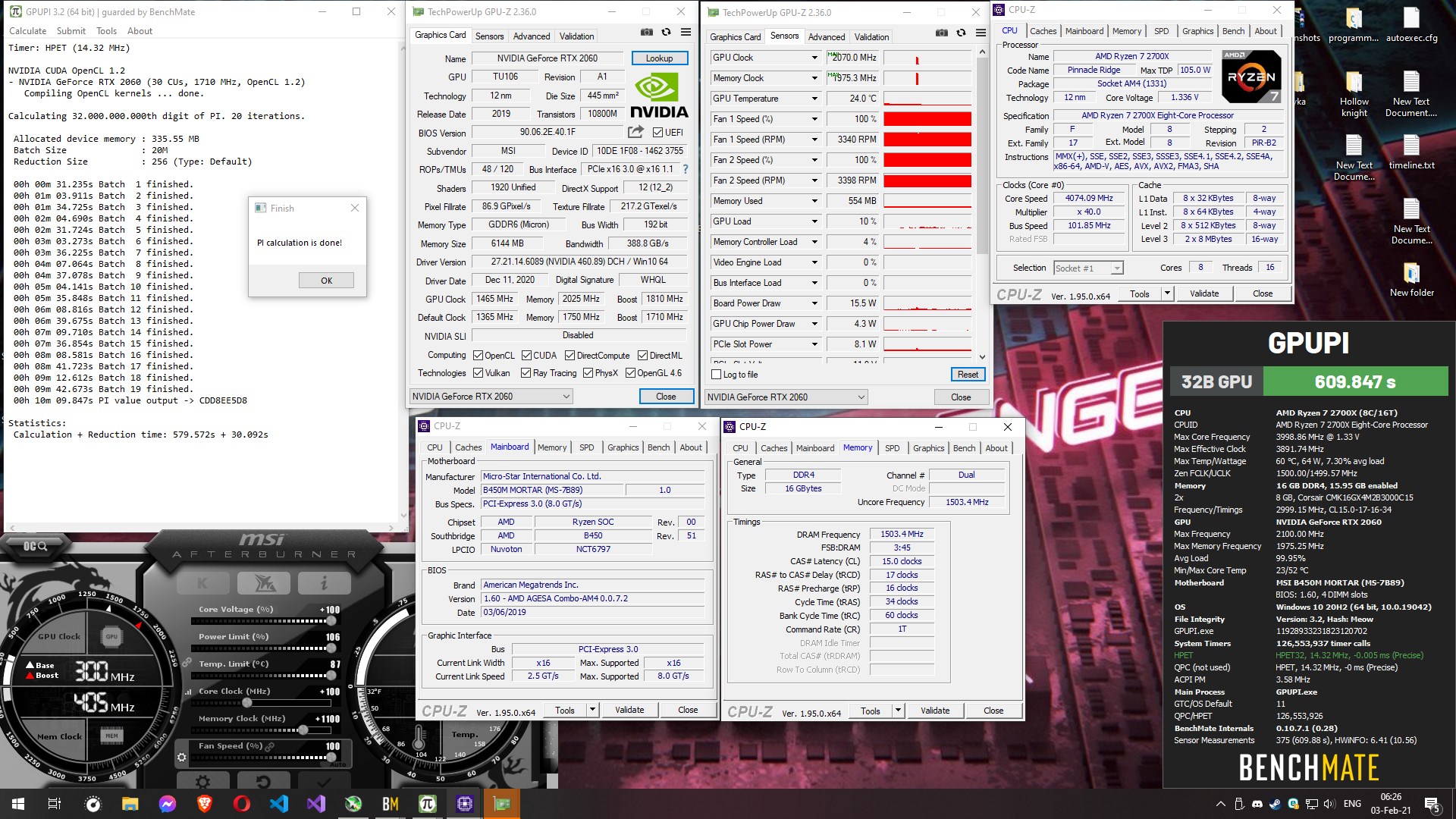Click Reset in the GPU-Z Sensors window
The image size is (1456, 819).
[968, 375]
